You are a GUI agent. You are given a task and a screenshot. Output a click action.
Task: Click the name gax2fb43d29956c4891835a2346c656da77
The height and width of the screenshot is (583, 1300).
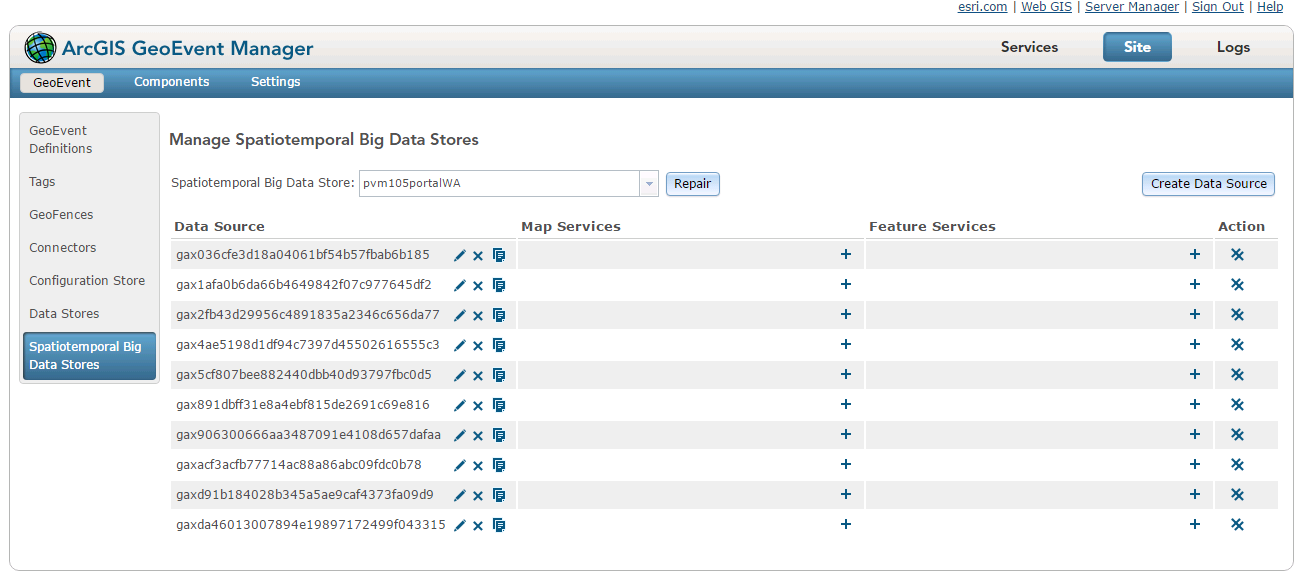(308, 315)
